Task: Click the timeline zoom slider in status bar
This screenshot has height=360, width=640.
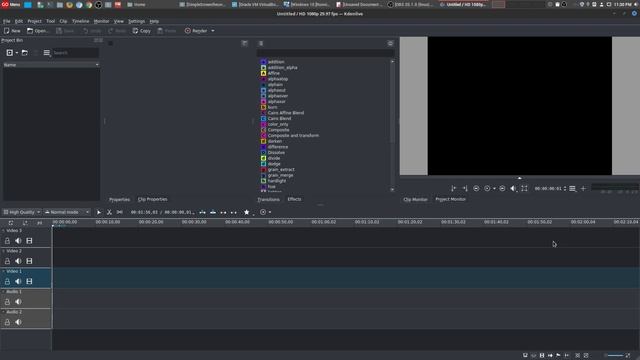Action: [x=615, y=356]
